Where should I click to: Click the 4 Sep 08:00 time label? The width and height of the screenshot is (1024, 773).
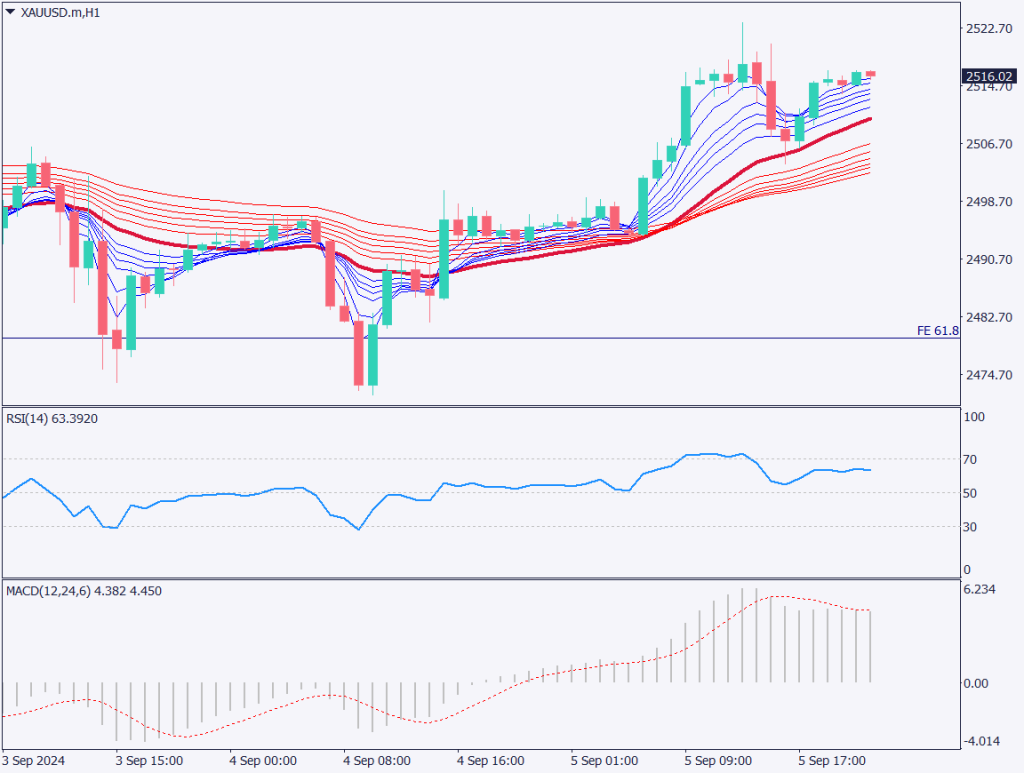click(x=376, y=760)
